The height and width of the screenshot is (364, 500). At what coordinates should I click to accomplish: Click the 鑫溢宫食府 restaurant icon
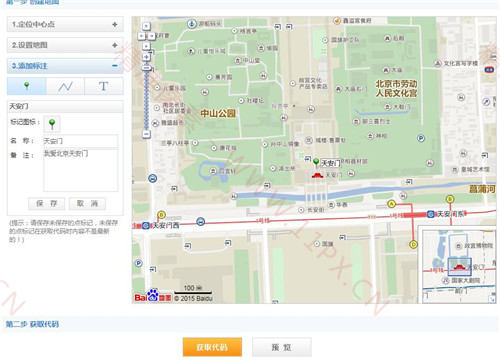coord(337,21)
